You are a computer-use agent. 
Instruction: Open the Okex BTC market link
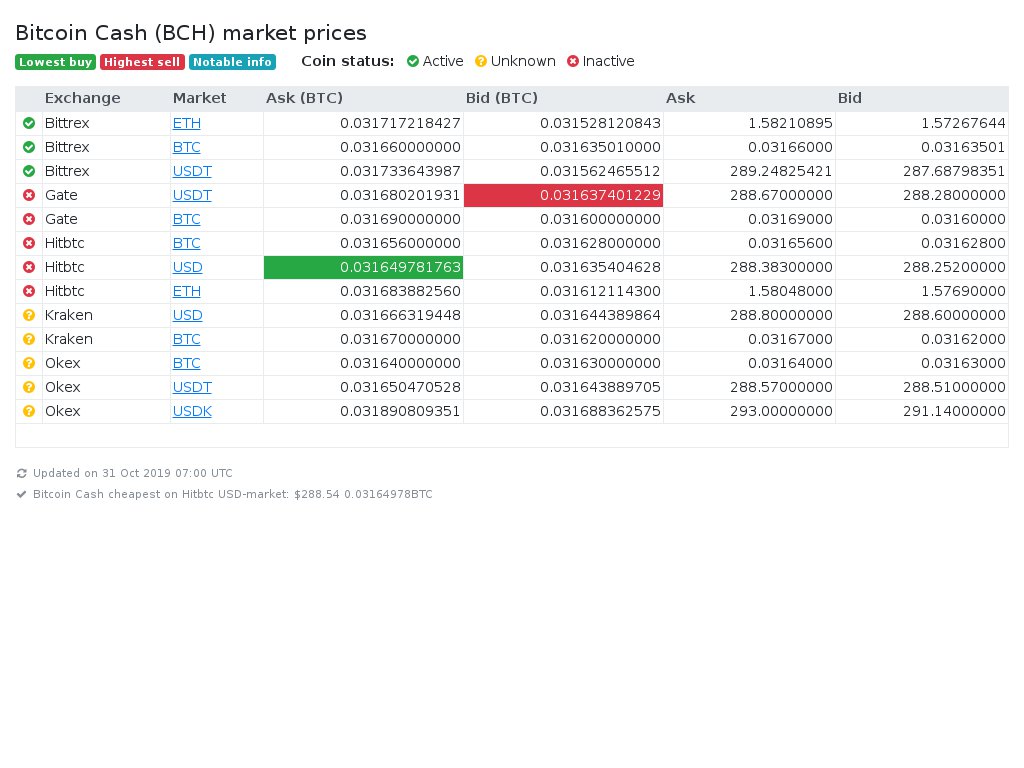[x=186, y=363]
